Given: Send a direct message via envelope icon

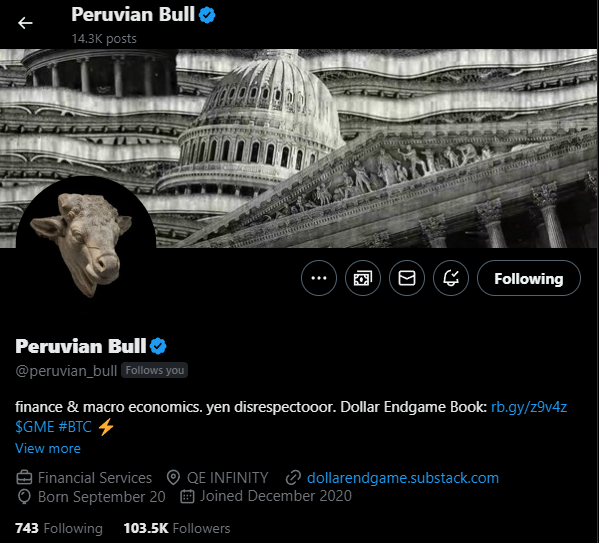Looking at the screenshot, I should click(407, 278).
